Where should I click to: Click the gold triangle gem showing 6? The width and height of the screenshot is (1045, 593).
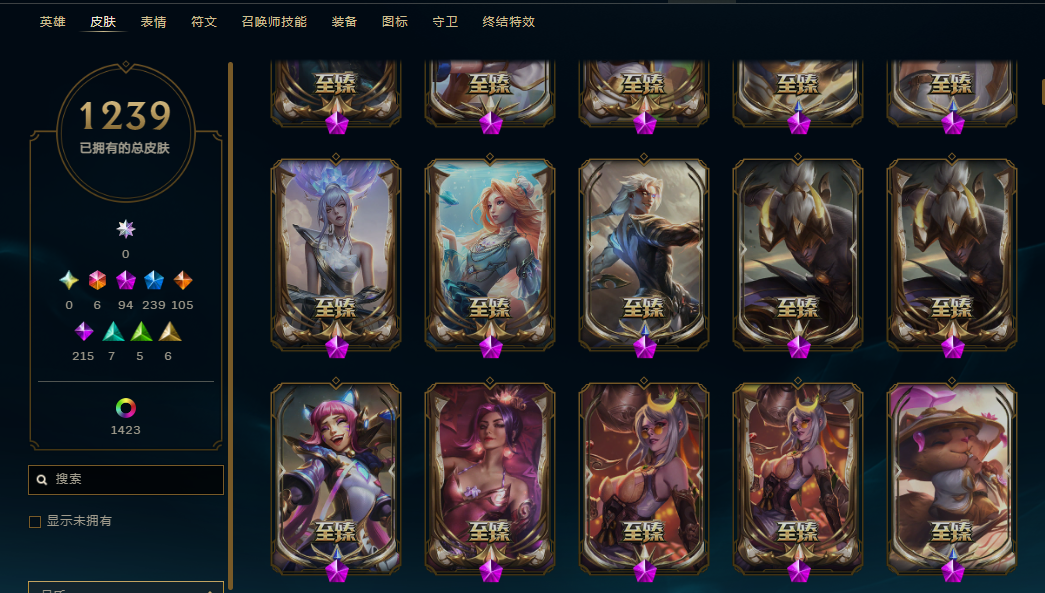pos(170,331)
